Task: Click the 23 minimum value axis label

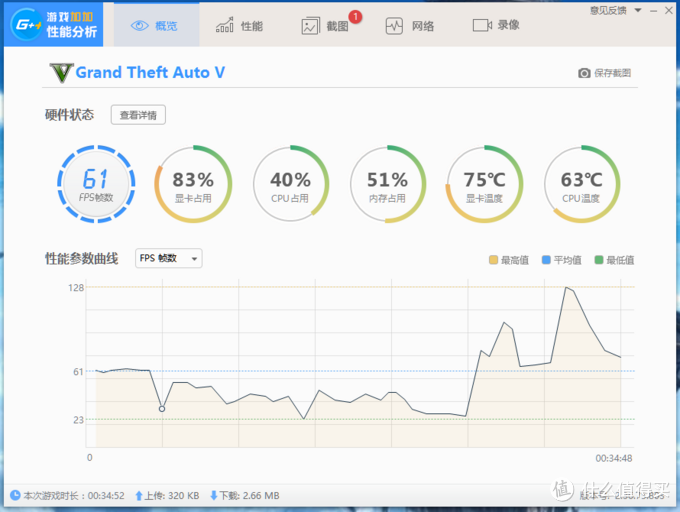Action: click(x=78, y=420)
